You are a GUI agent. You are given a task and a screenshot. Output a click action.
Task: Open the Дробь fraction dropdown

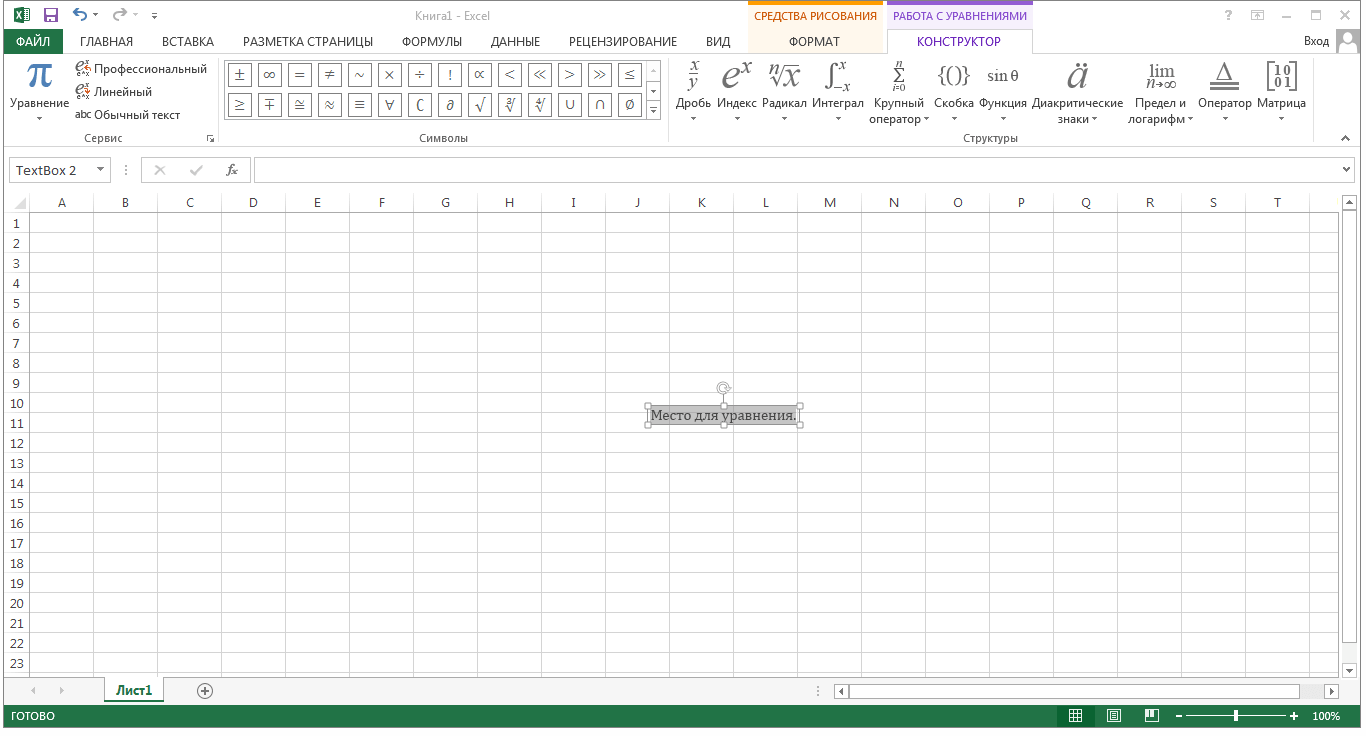click(x=693, y=91)
